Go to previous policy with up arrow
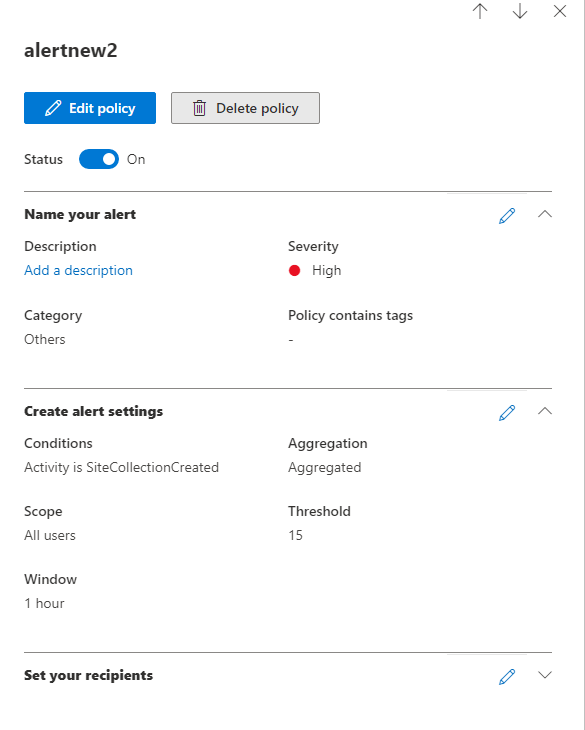The image size is (585, 730). tap(480, 11)
